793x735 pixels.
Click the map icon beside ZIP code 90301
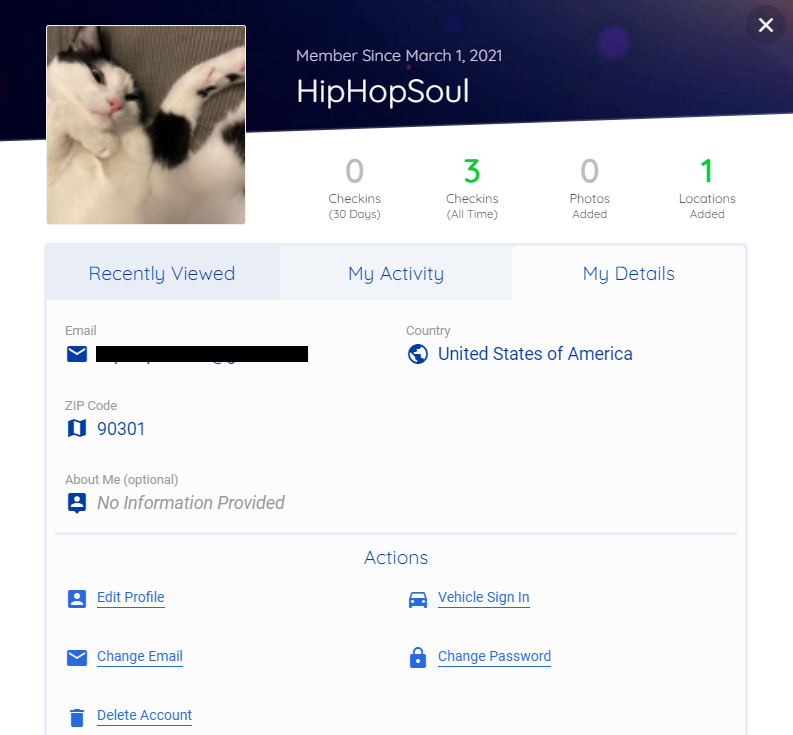(77, 428)
